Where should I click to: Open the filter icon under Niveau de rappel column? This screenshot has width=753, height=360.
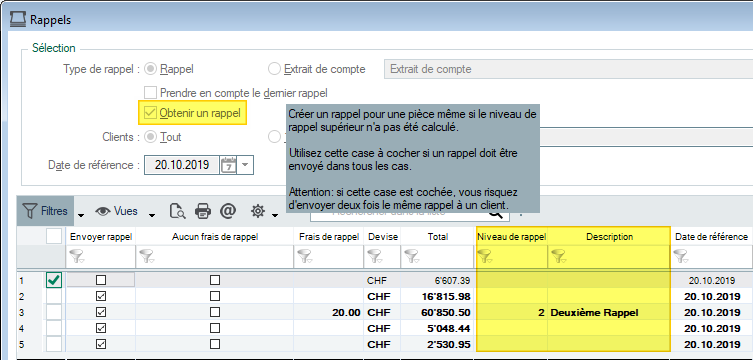pos(485,257)
